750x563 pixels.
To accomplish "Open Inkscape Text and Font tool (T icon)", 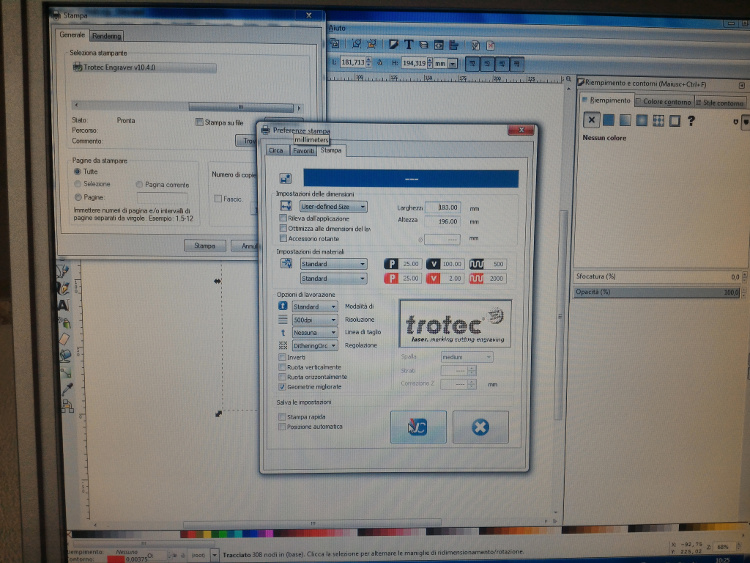I will (408, 44).
